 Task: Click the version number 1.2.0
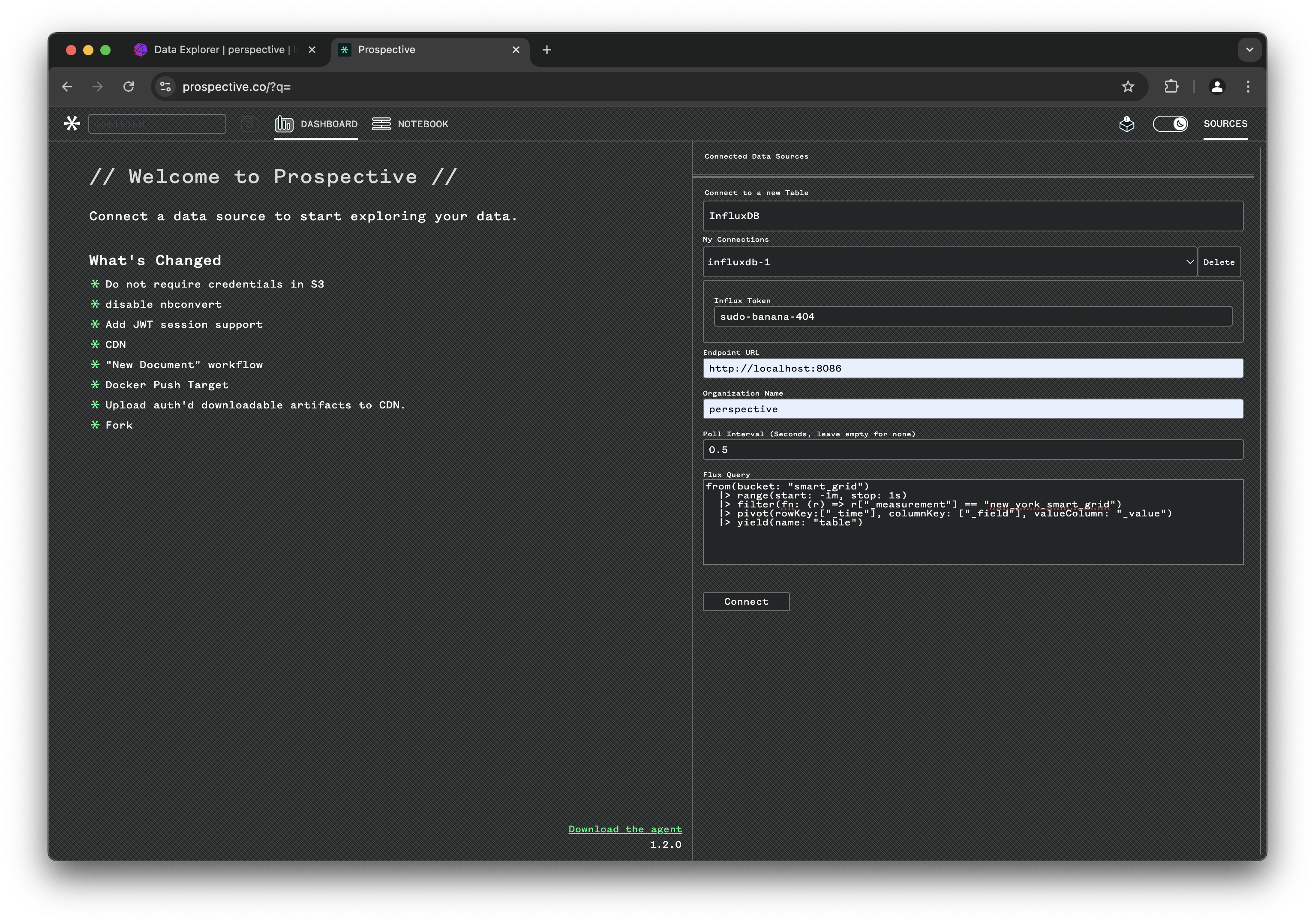tap(666, 844)
